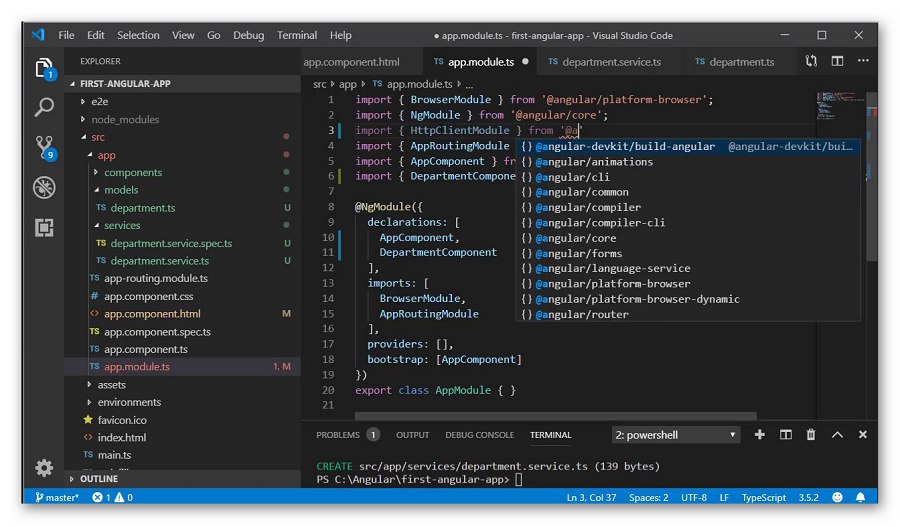Click the VS Code logo icon
The width and height of the screenshot is (900, 527).
coord(38,34)
